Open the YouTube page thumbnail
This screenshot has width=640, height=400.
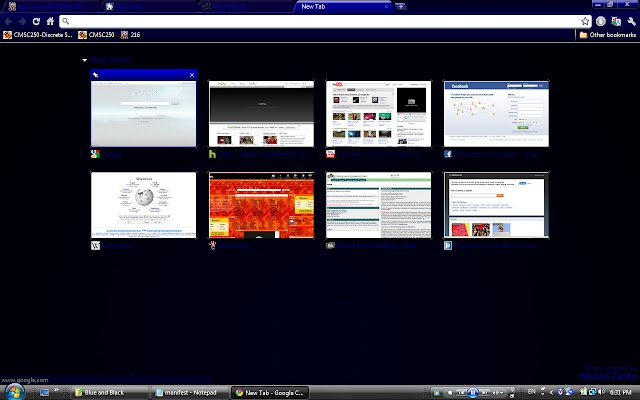378,113
